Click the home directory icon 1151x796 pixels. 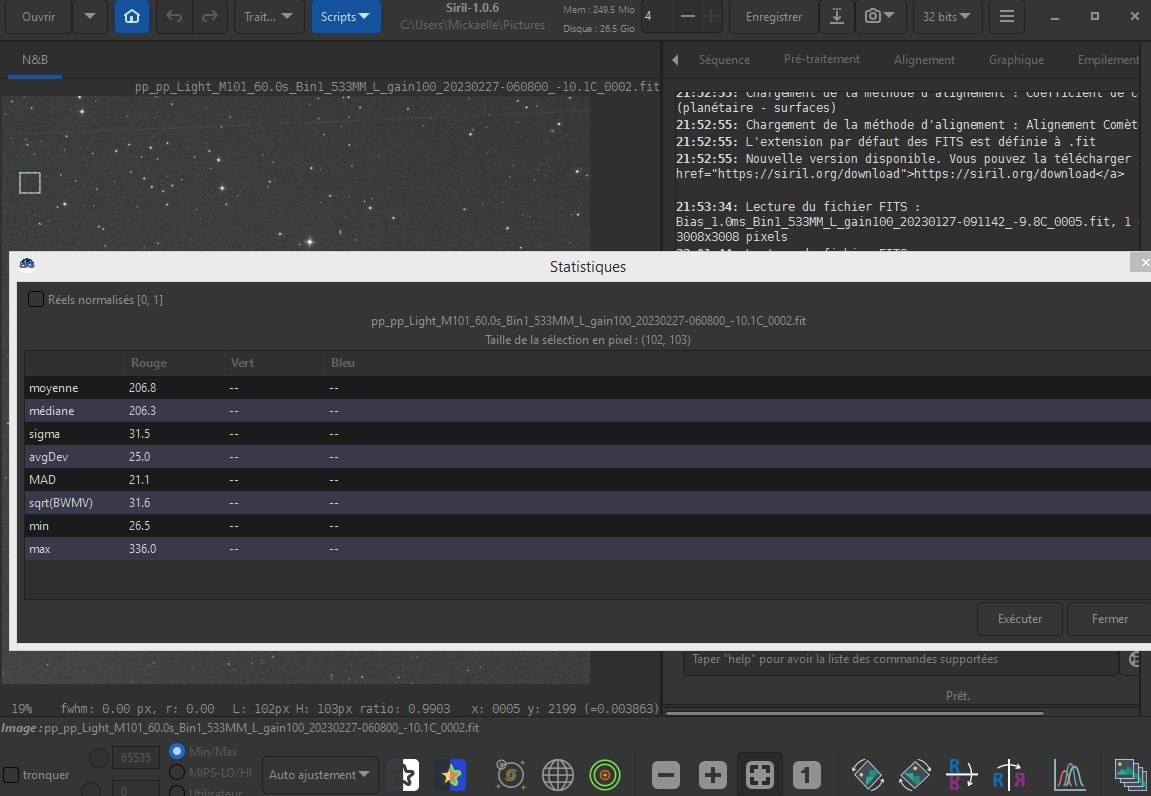click(x=132, y=16)
